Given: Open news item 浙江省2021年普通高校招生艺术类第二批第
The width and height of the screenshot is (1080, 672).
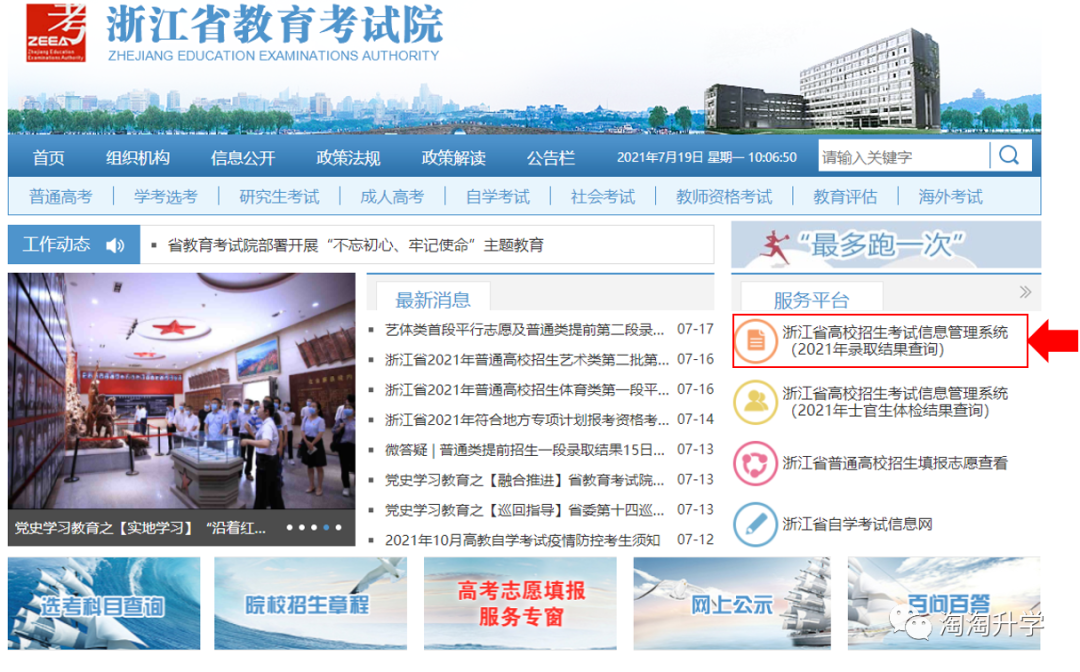Looking at the screenshot, I should click(x=527, y=359).
